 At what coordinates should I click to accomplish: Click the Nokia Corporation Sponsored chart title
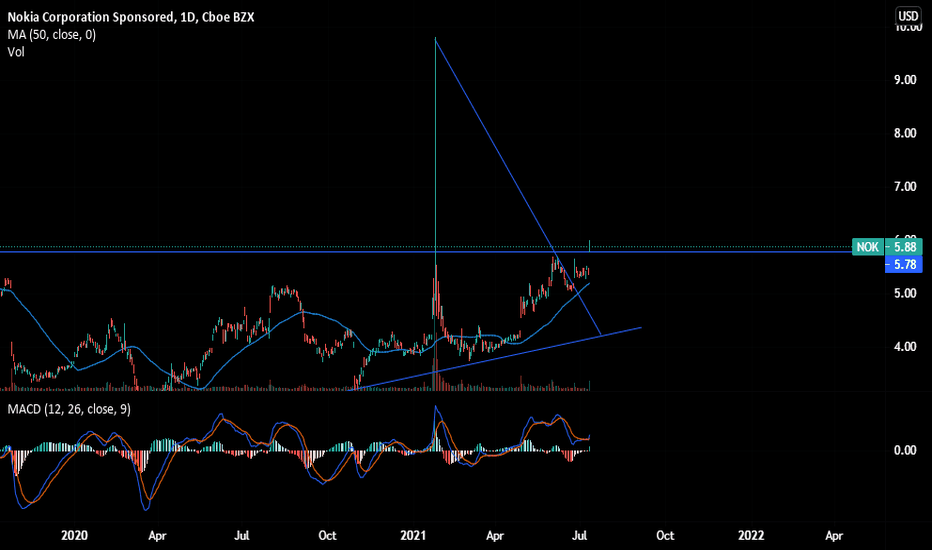131,17
